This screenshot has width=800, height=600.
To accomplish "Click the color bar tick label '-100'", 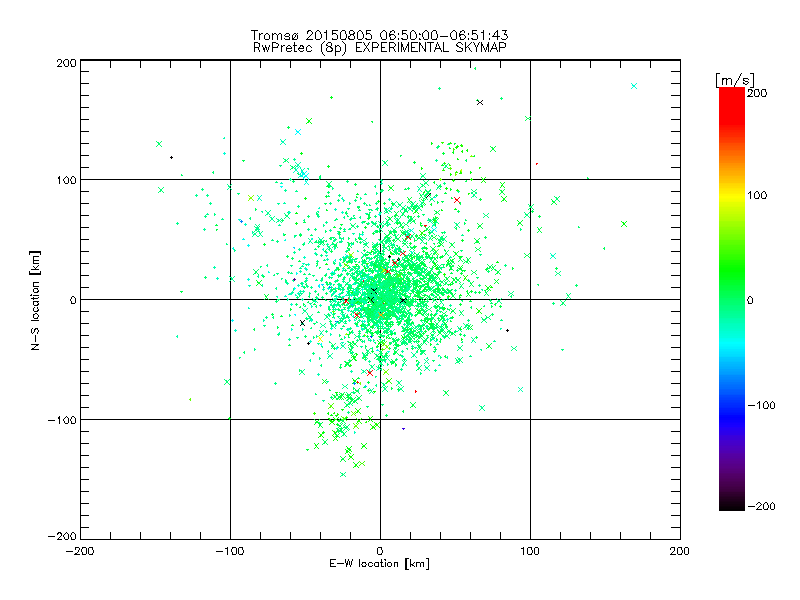I will 761,405.
